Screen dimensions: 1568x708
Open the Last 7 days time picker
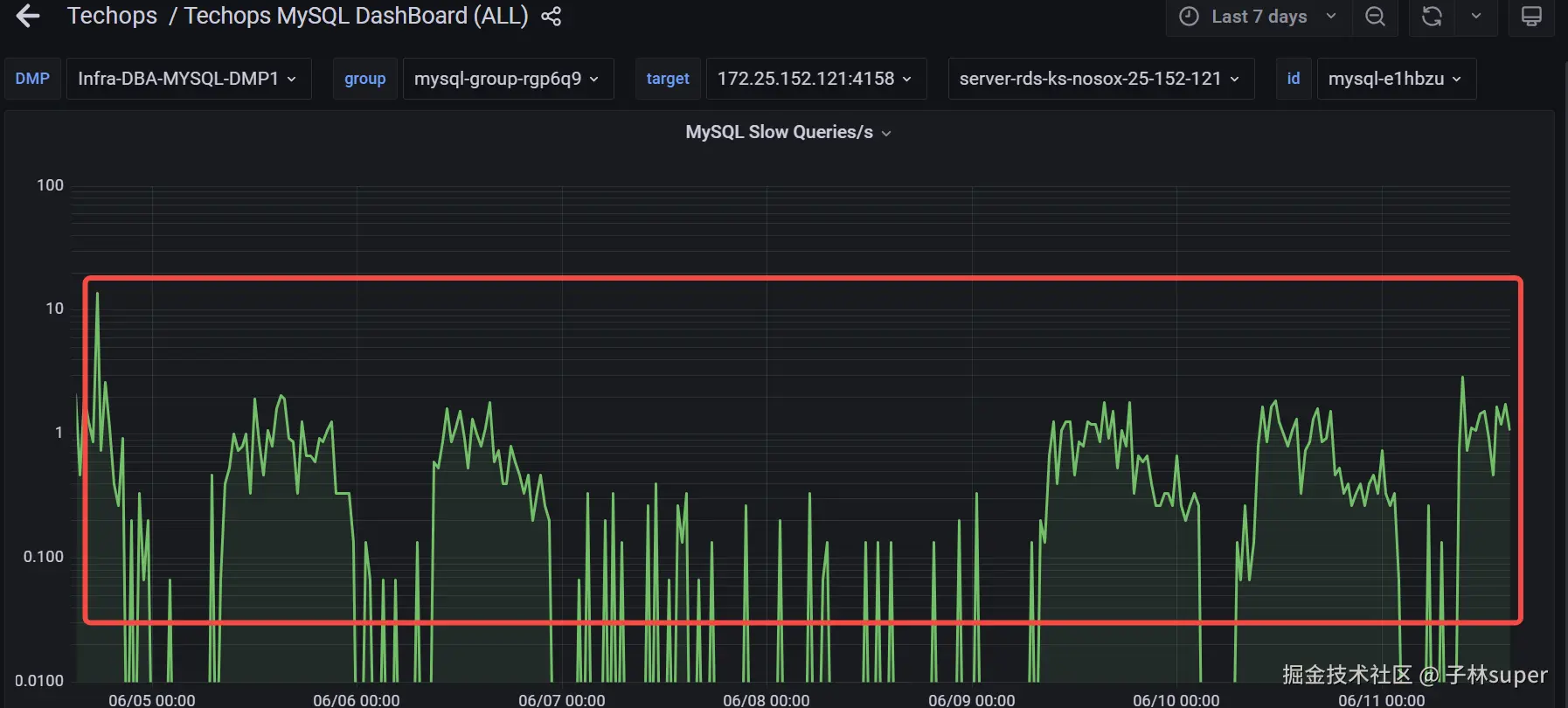coord(1259,17)
